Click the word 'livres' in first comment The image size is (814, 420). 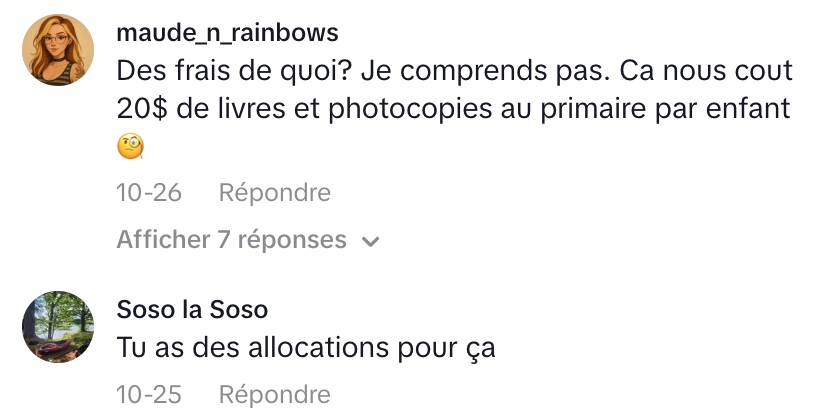click(251, 109)
